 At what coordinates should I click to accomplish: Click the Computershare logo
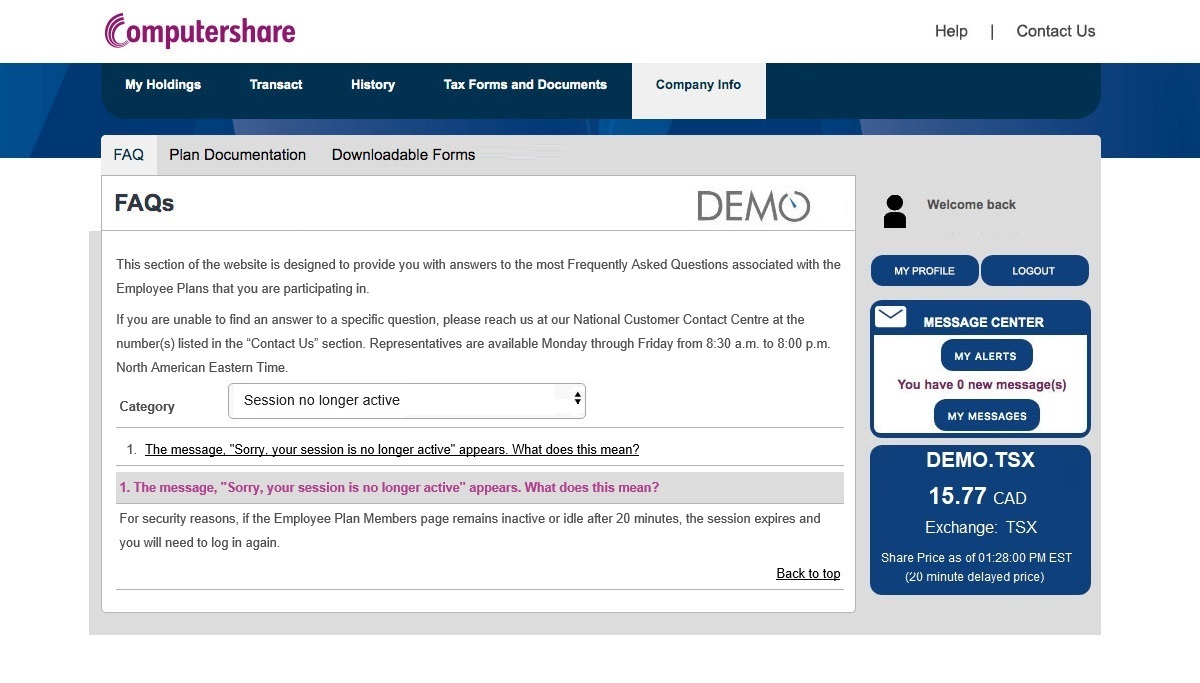[200, 31]
